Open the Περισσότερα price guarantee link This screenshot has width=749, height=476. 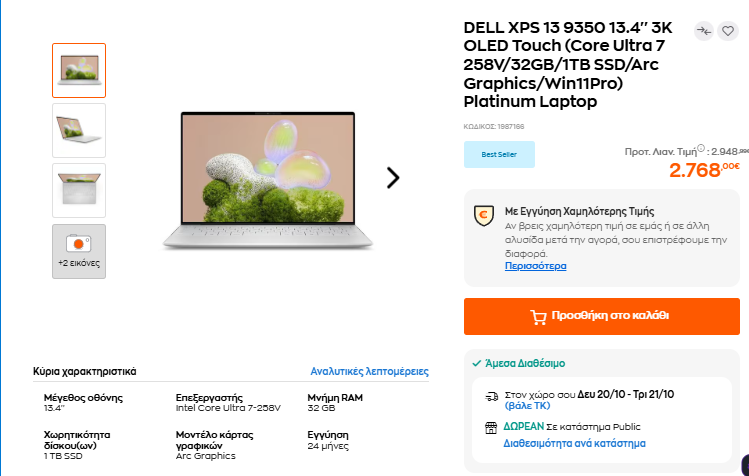pos(535,266)
